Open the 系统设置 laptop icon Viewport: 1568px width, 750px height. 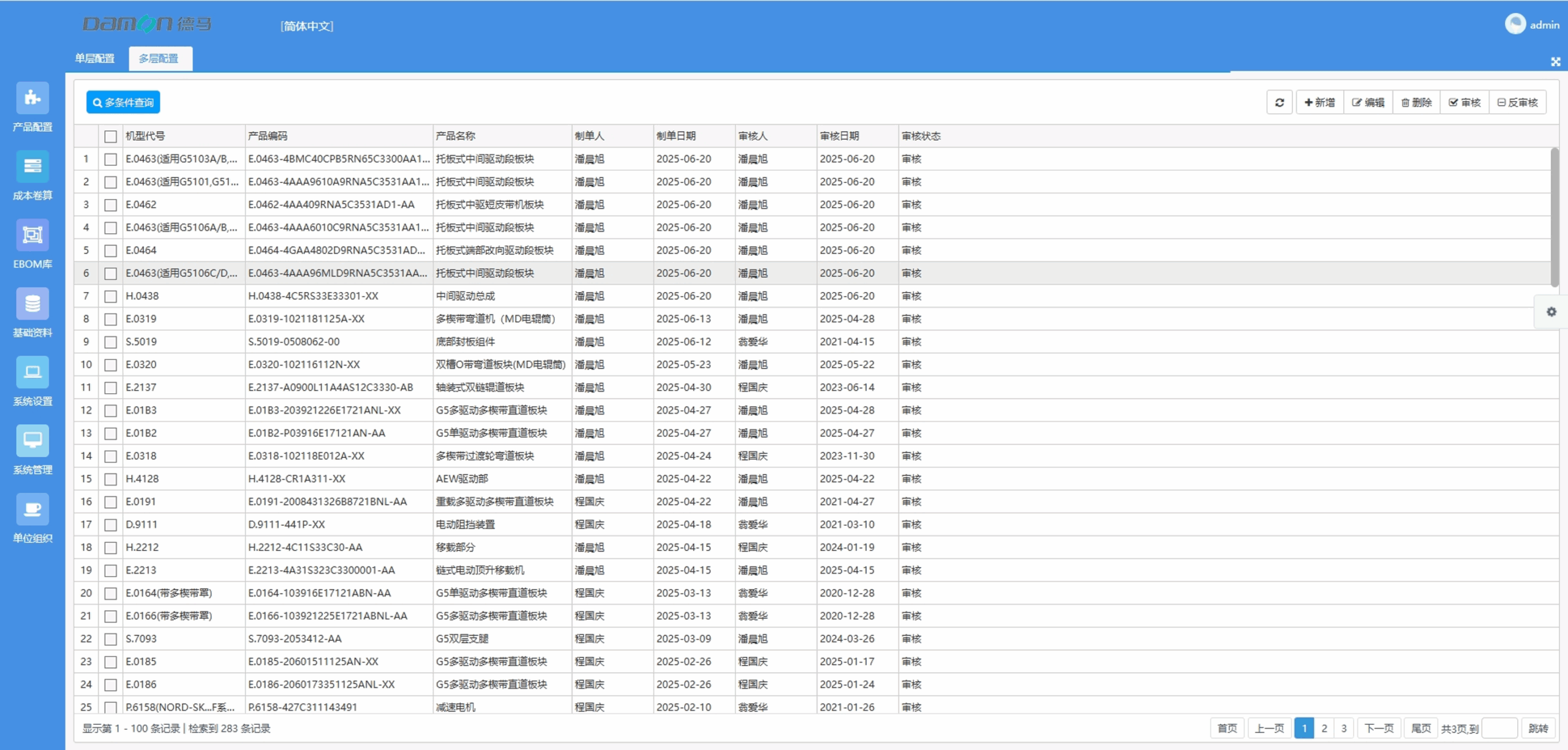(32, 372)
